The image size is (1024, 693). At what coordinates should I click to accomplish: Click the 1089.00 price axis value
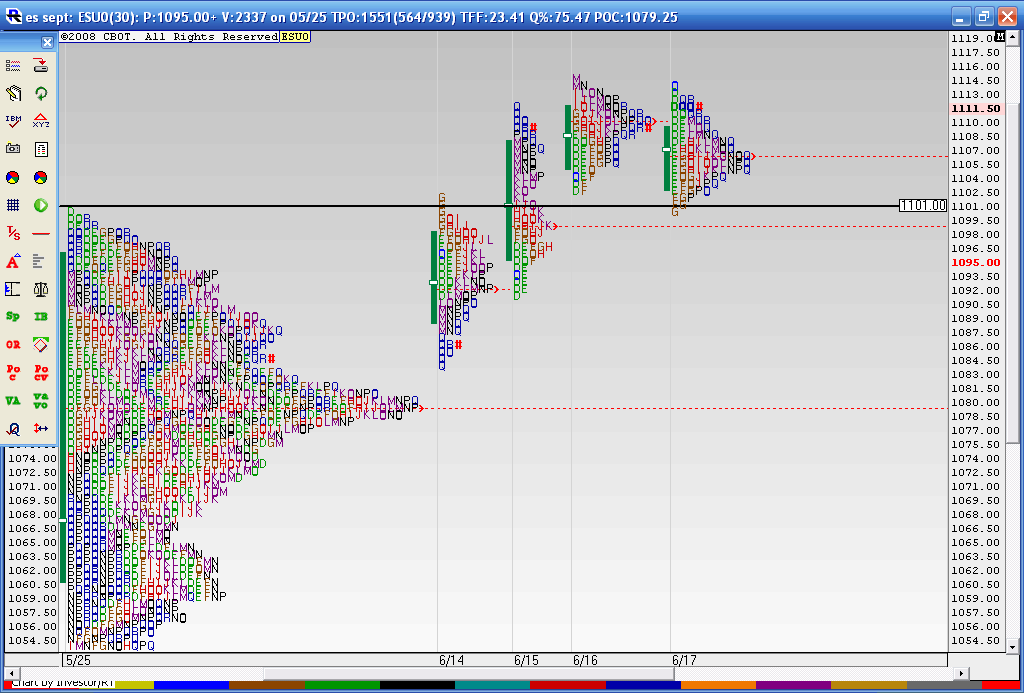tap(976, 319)
